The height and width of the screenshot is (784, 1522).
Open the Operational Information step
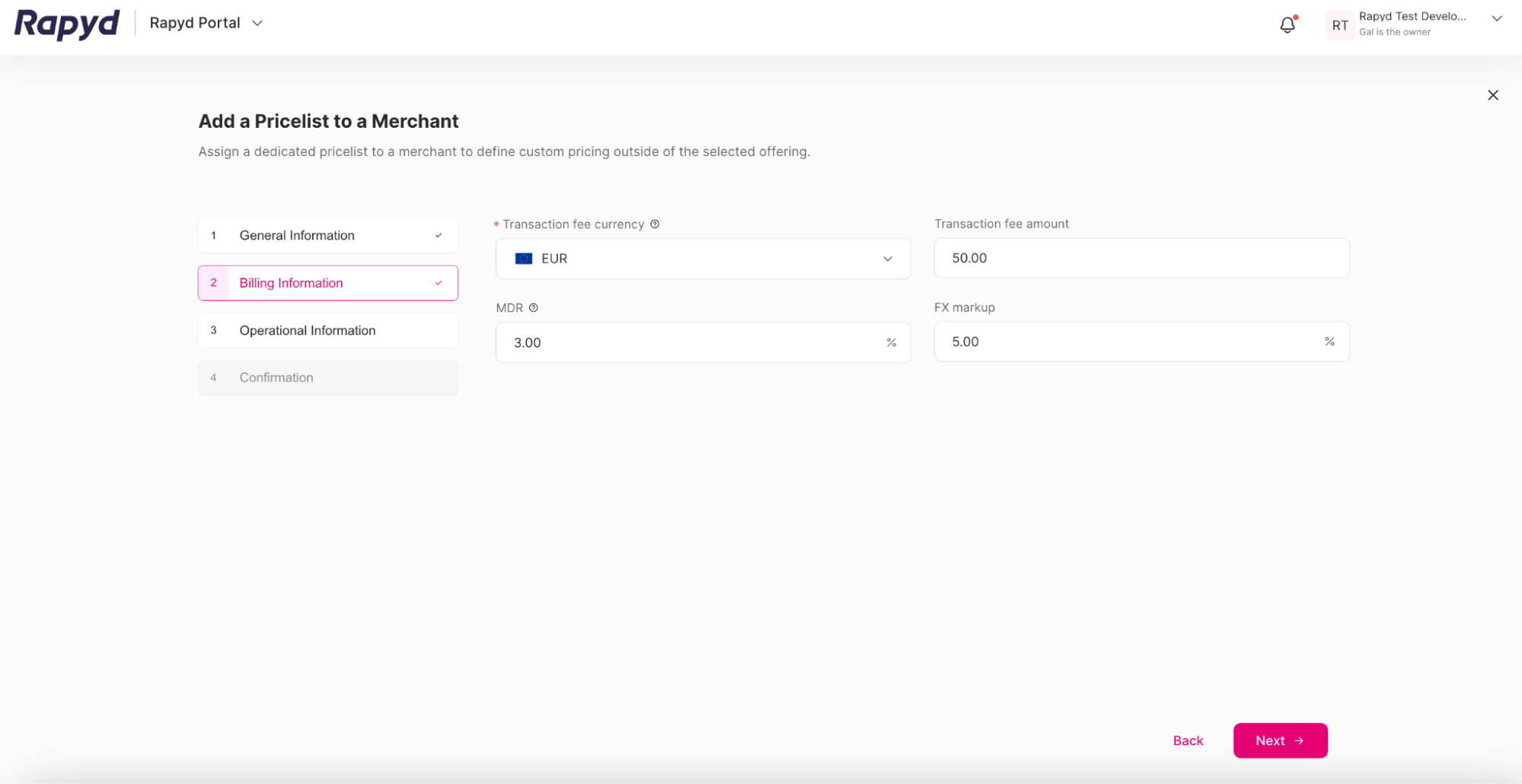(x=328, y=330)
